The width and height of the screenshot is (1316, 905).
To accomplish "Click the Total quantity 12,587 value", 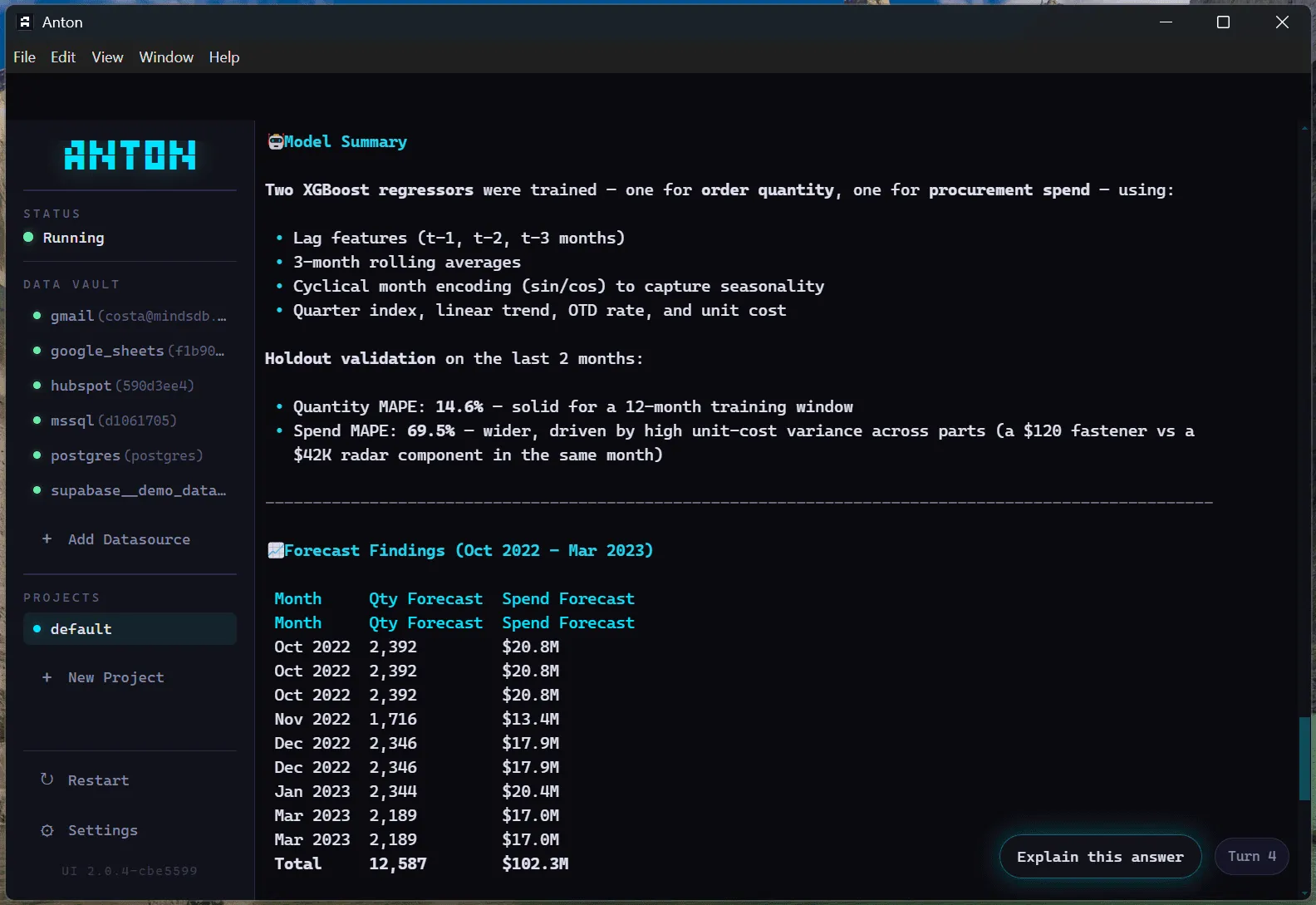I will [398, 863].
